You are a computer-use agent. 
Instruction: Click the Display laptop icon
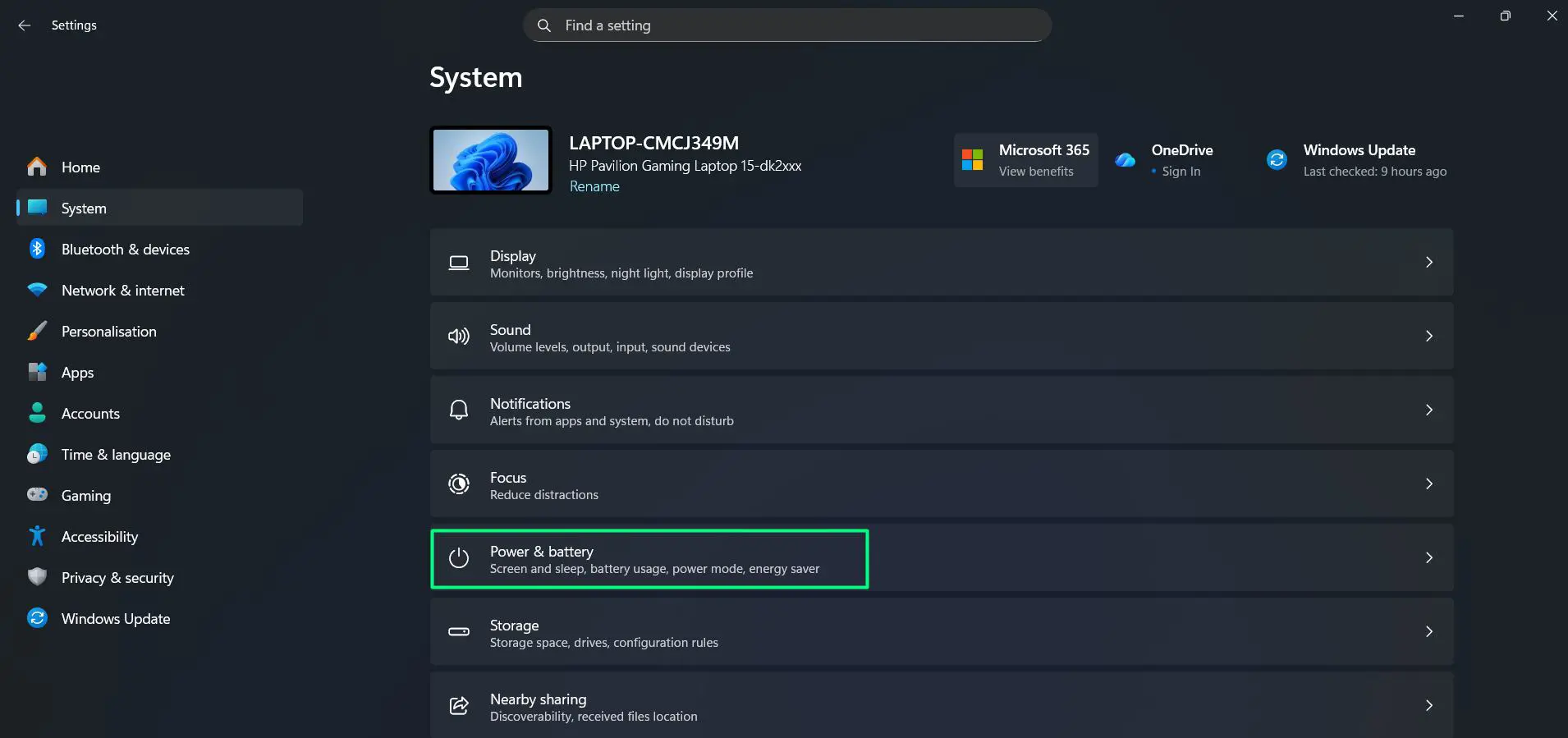point(459,263)
